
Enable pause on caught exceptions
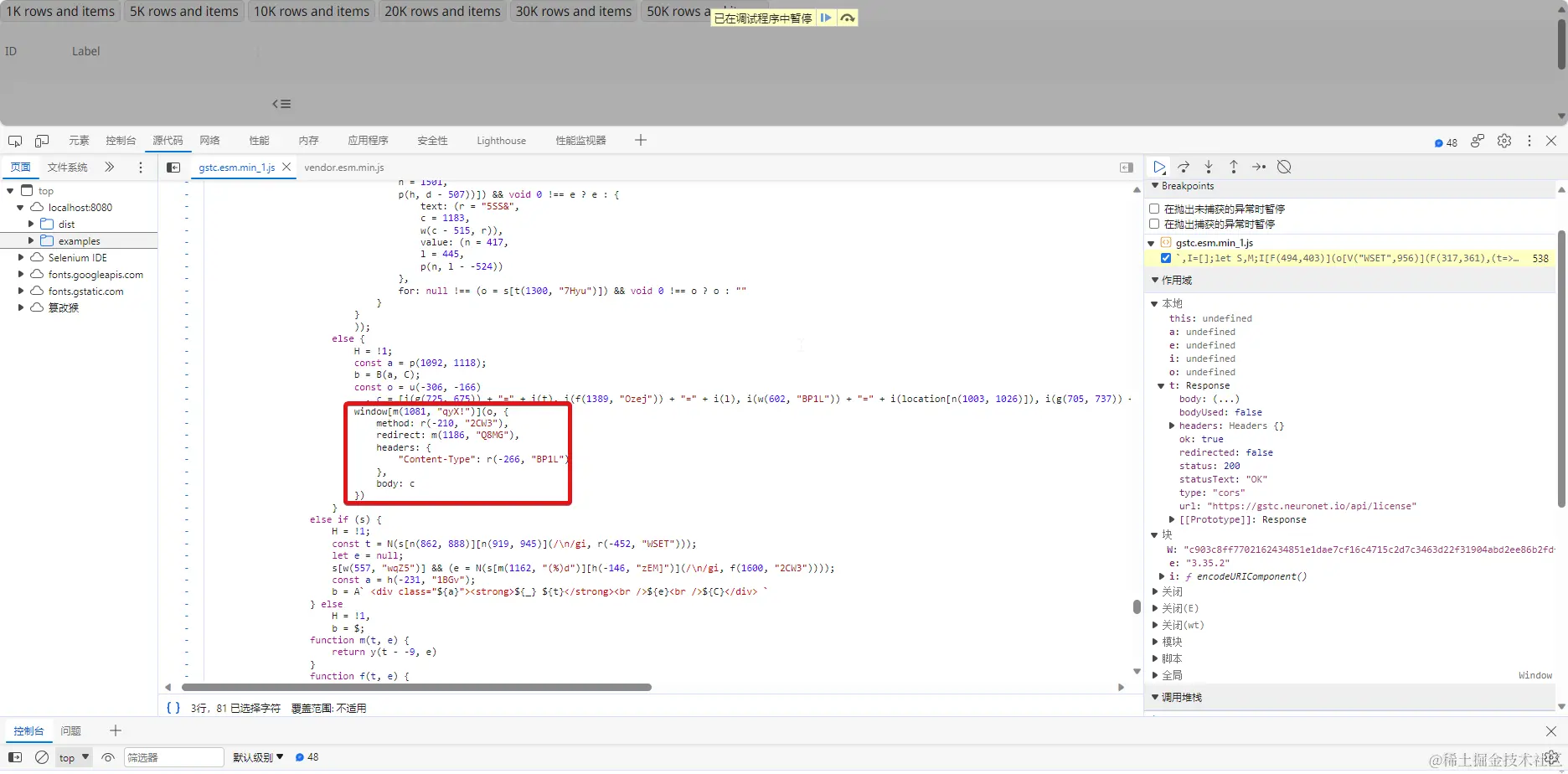tap(1154, 224)
